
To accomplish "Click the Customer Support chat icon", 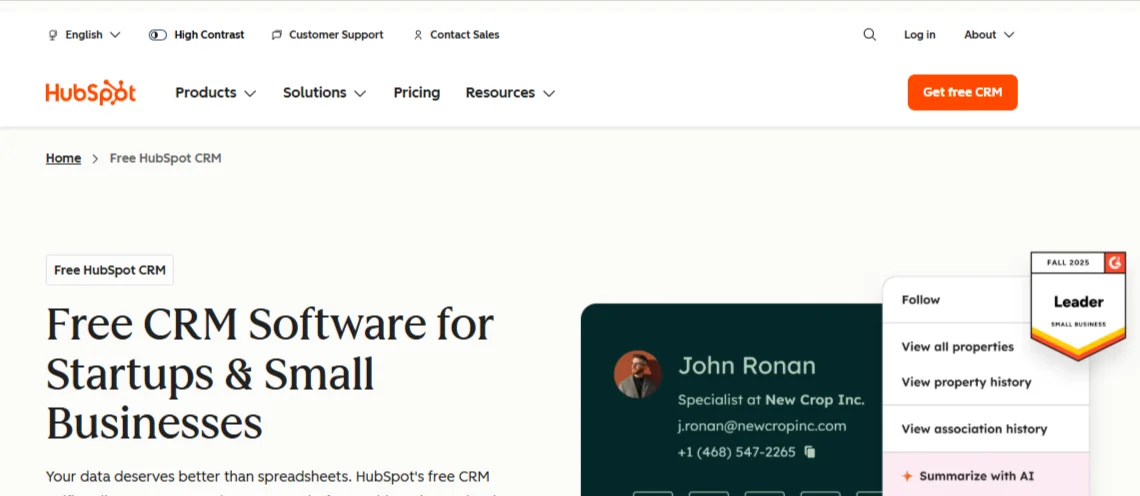I will [x=276, y=35].
